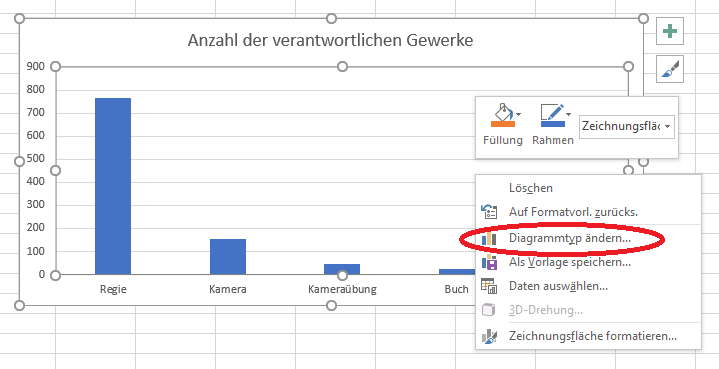Click the data table icon beside Daten auswählen
The height and width of the screenshot is (369, 719).
489,286
